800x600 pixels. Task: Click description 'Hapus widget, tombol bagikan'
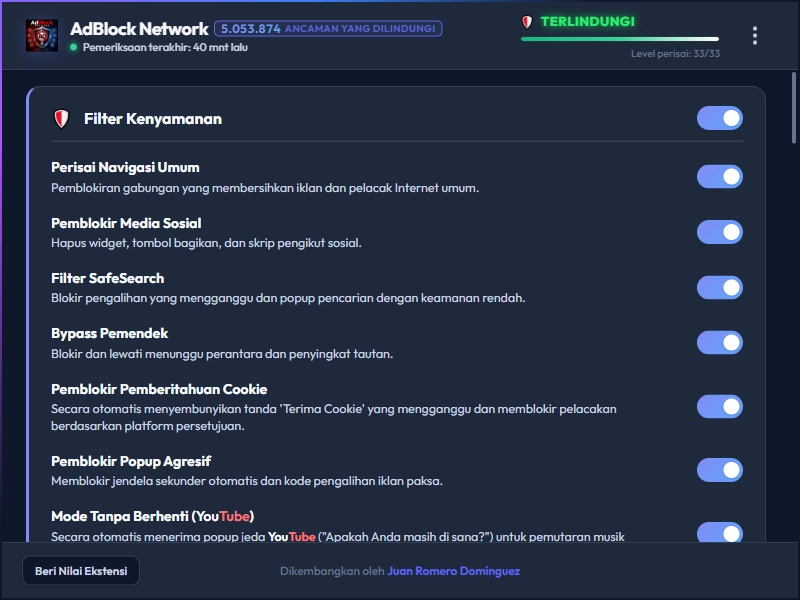(x=206, y=243)
